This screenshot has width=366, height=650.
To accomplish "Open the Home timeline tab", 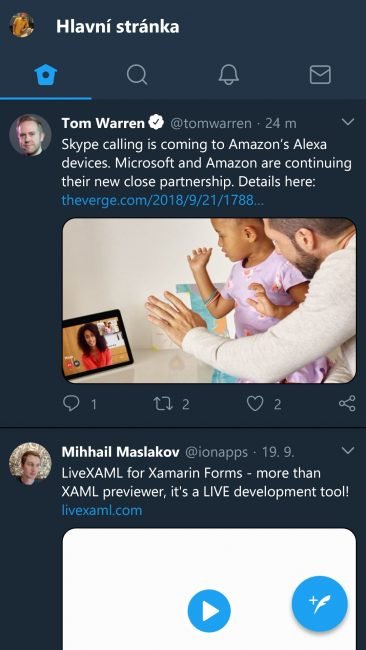I will coord(46,75).
